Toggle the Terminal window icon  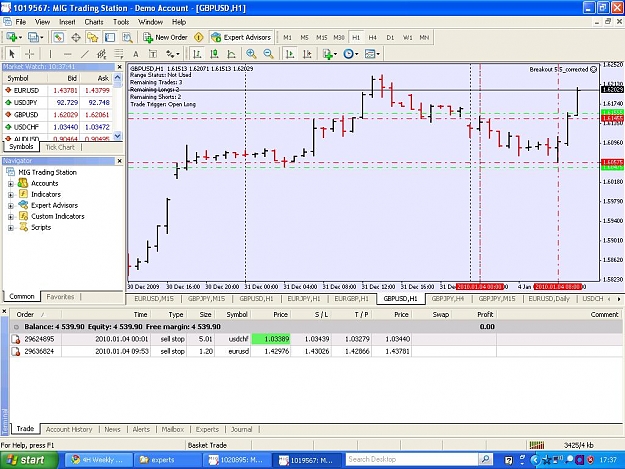tap(110, 37)
